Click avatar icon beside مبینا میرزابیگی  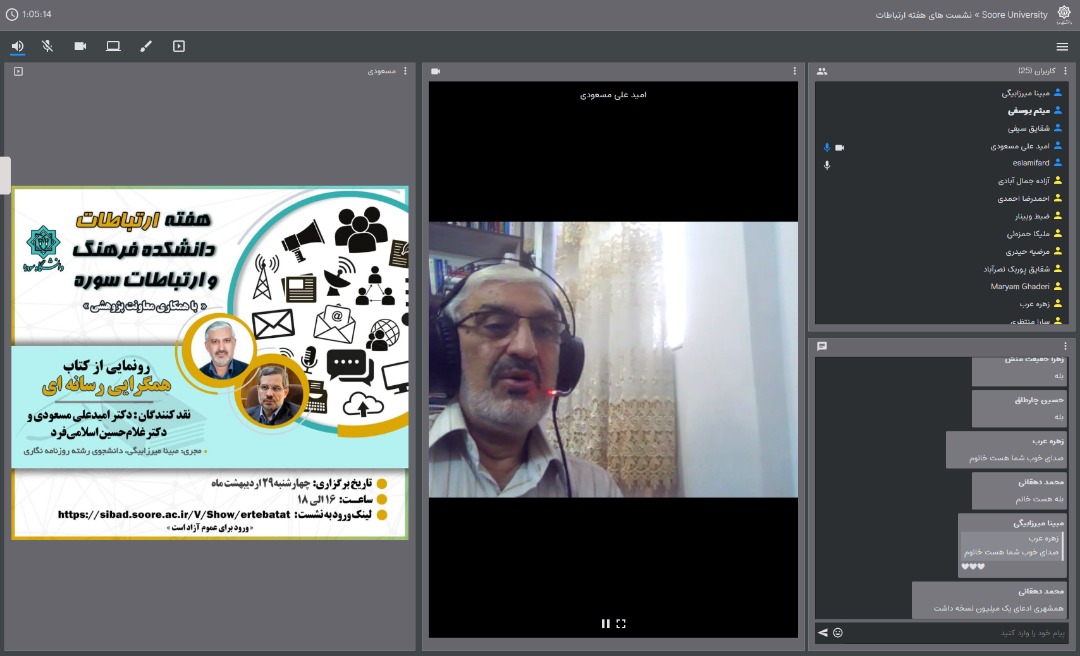(1058, 92)
